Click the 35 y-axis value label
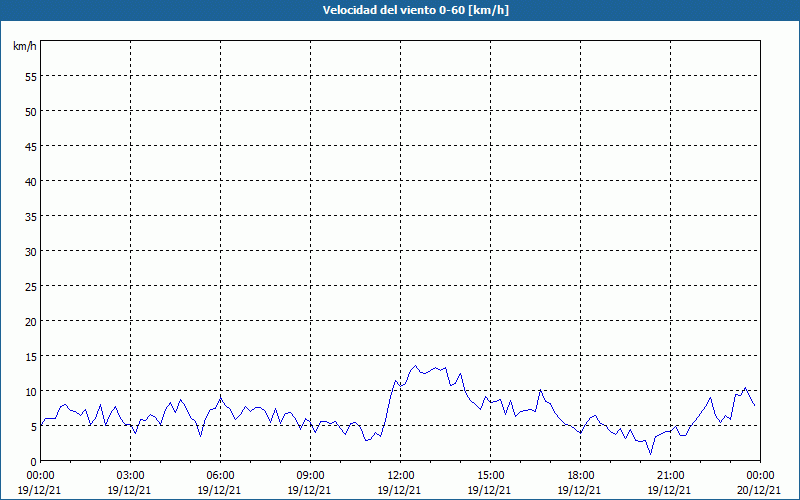Image resolution: width=800 pixels, height=500 pixels. coord(30,216)
